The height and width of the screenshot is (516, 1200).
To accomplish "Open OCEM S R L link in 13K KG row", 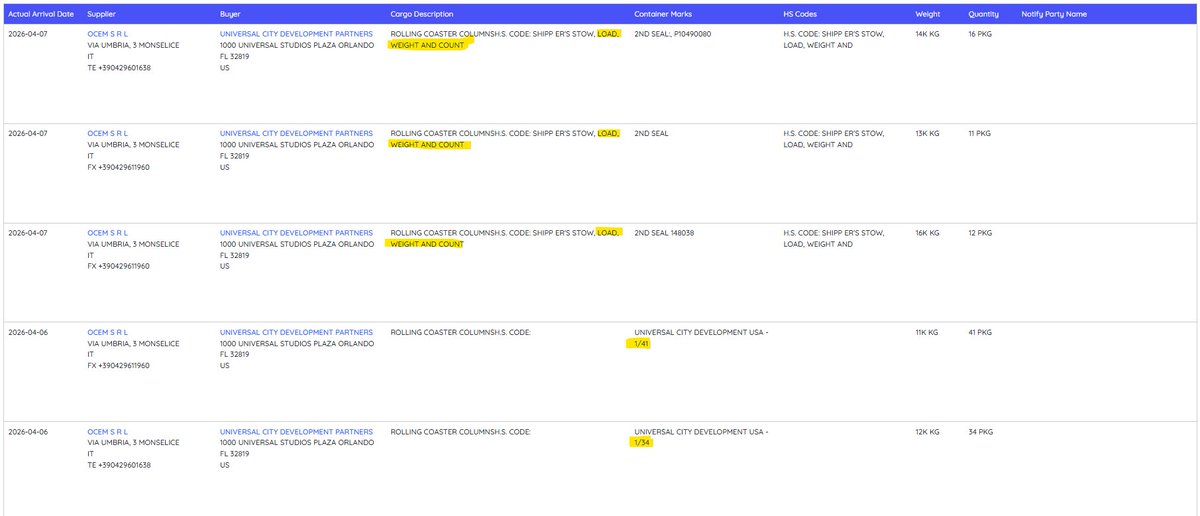I will [108, 133].
